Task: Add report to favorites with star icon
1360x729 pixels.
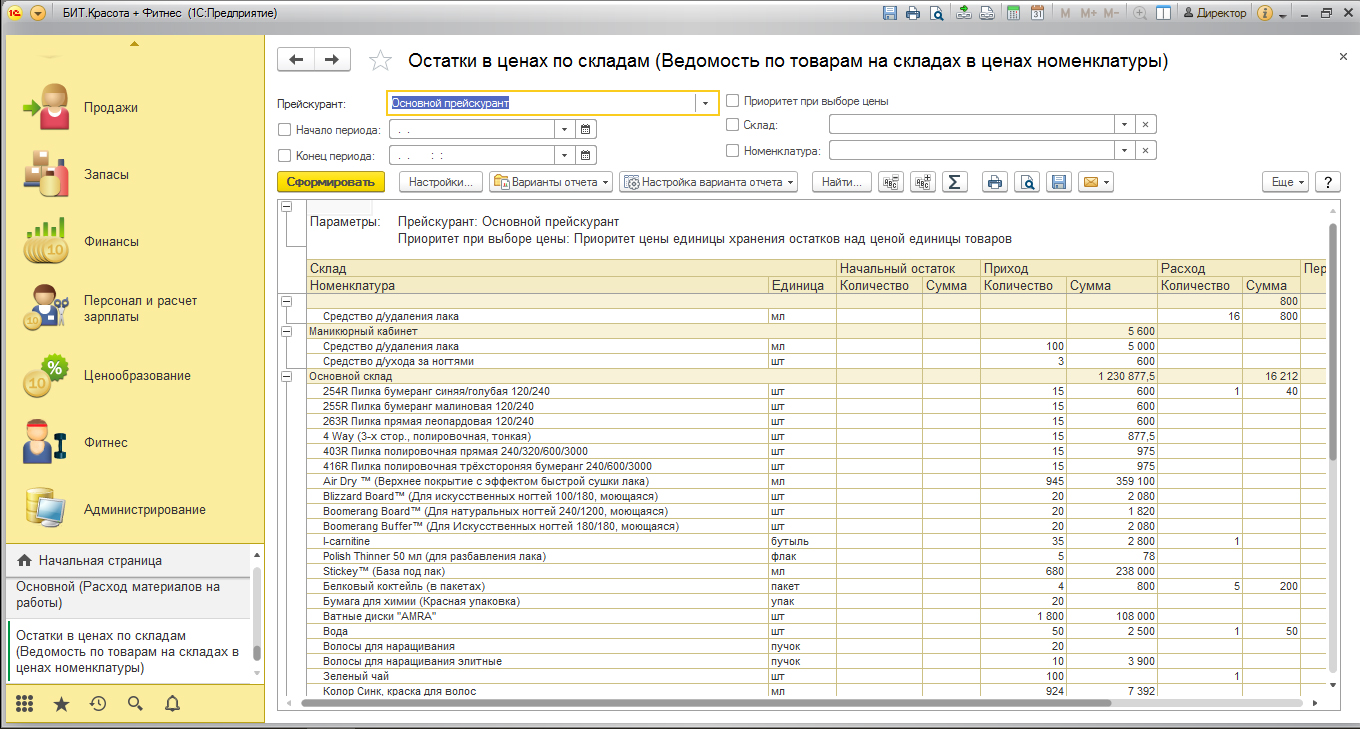Action: (380, 61)
